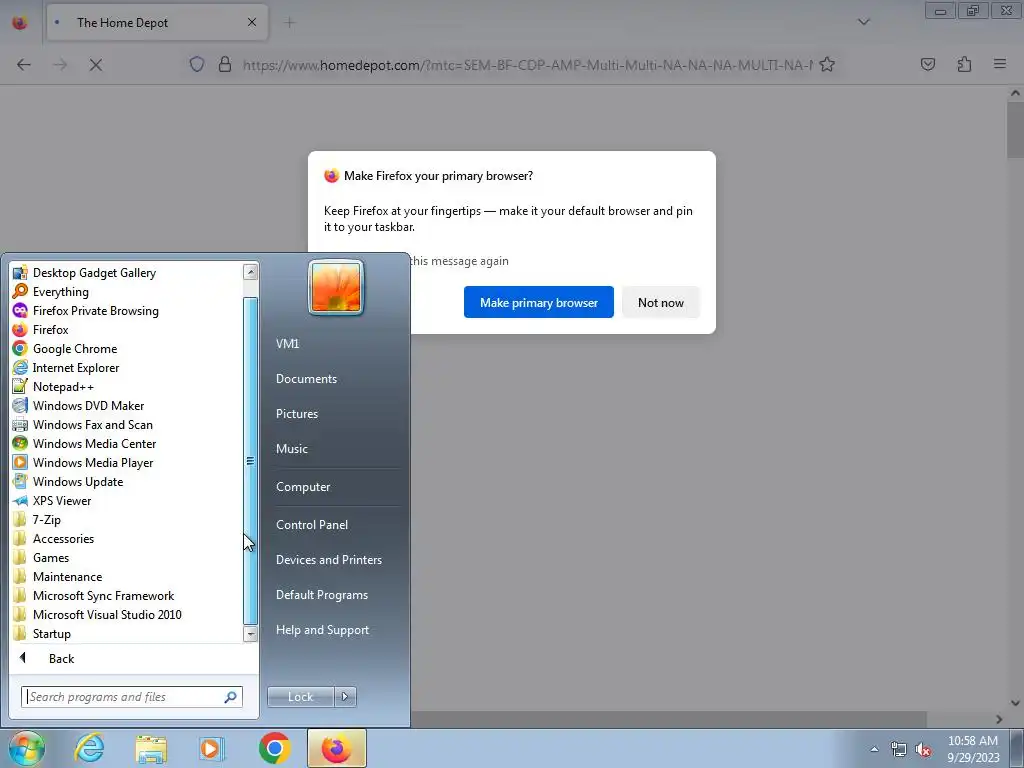Open Default Programs

(322, 595)
